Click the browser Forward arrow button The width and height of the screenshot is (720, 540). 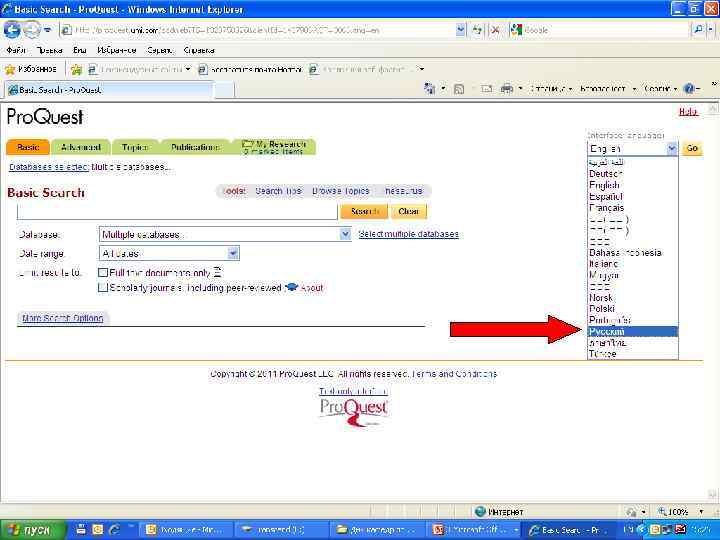(31, 30)
